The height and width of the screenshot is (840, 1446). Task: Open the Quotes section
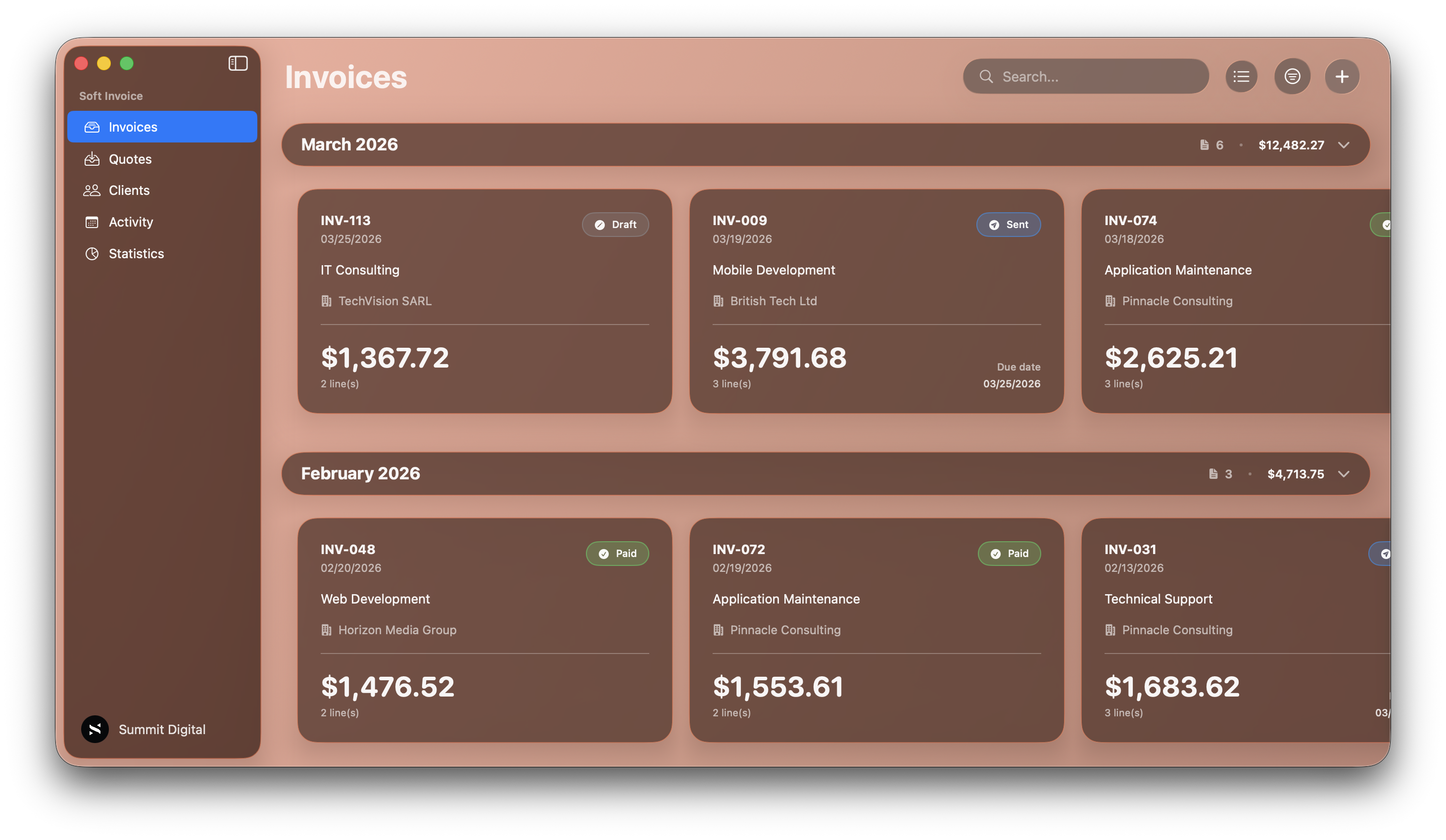click(x=162, y=159)
